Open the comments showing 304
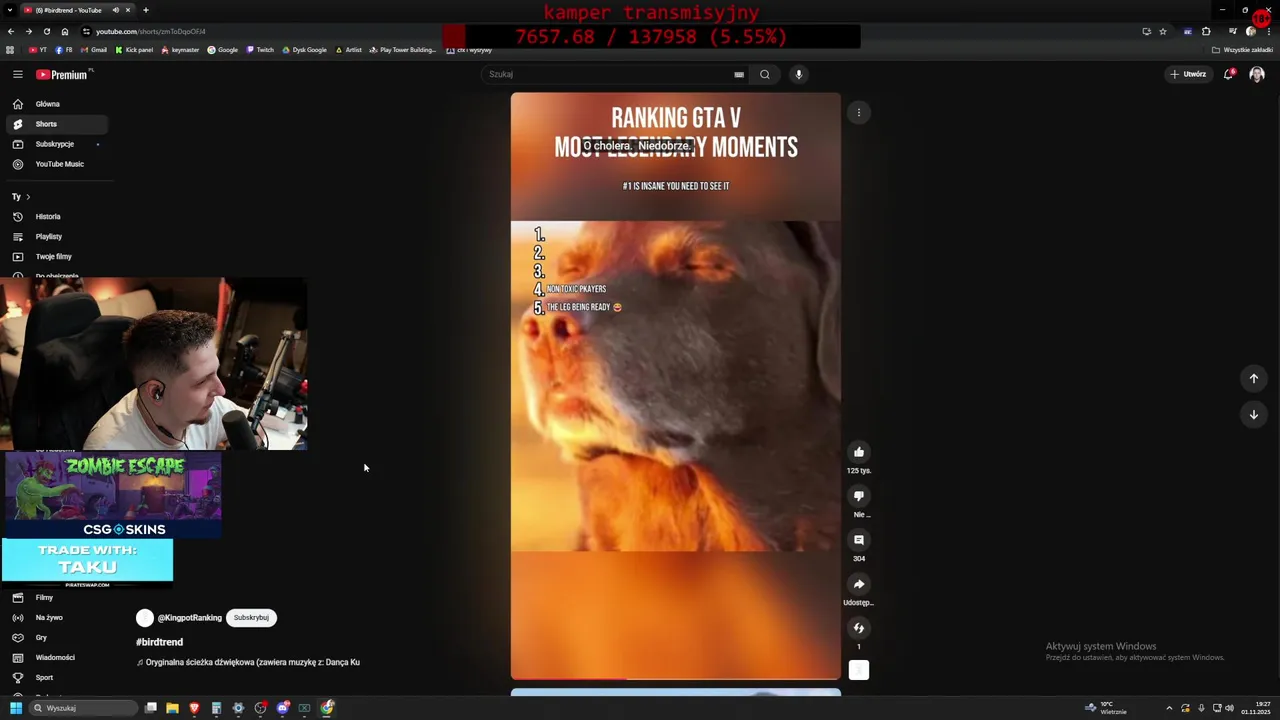1280x720 pixels. [x=859, y=540]
